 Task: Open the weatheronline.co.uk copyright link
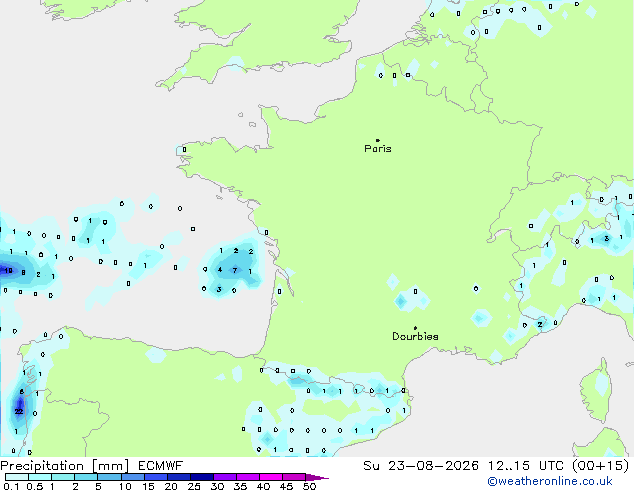(550, 481)
